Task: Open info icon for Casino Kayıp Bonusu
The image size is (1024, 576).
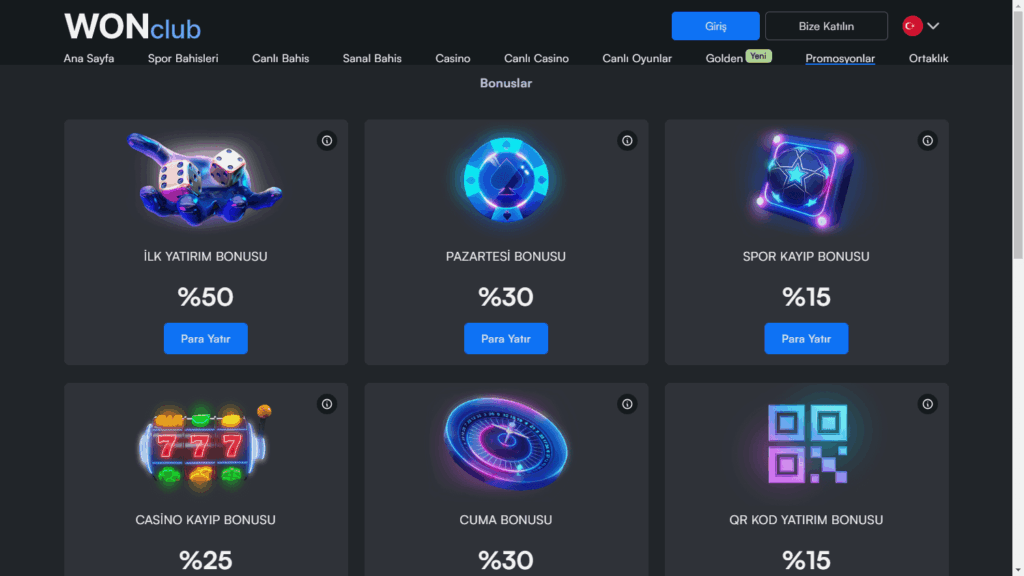Action: point(327,404)
